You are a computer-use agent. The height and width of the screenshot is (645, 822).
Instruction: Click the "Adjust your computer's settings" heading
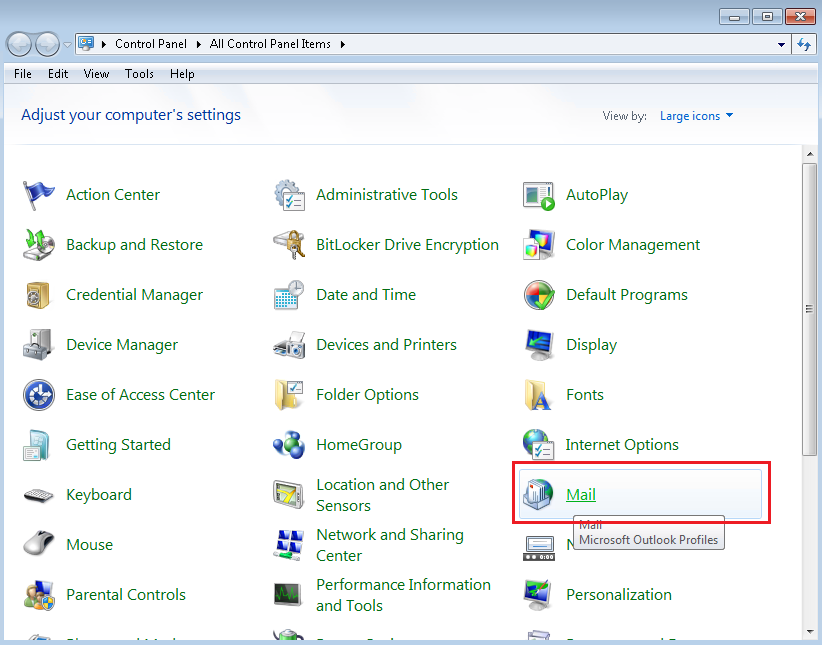[x=131, y=115]
